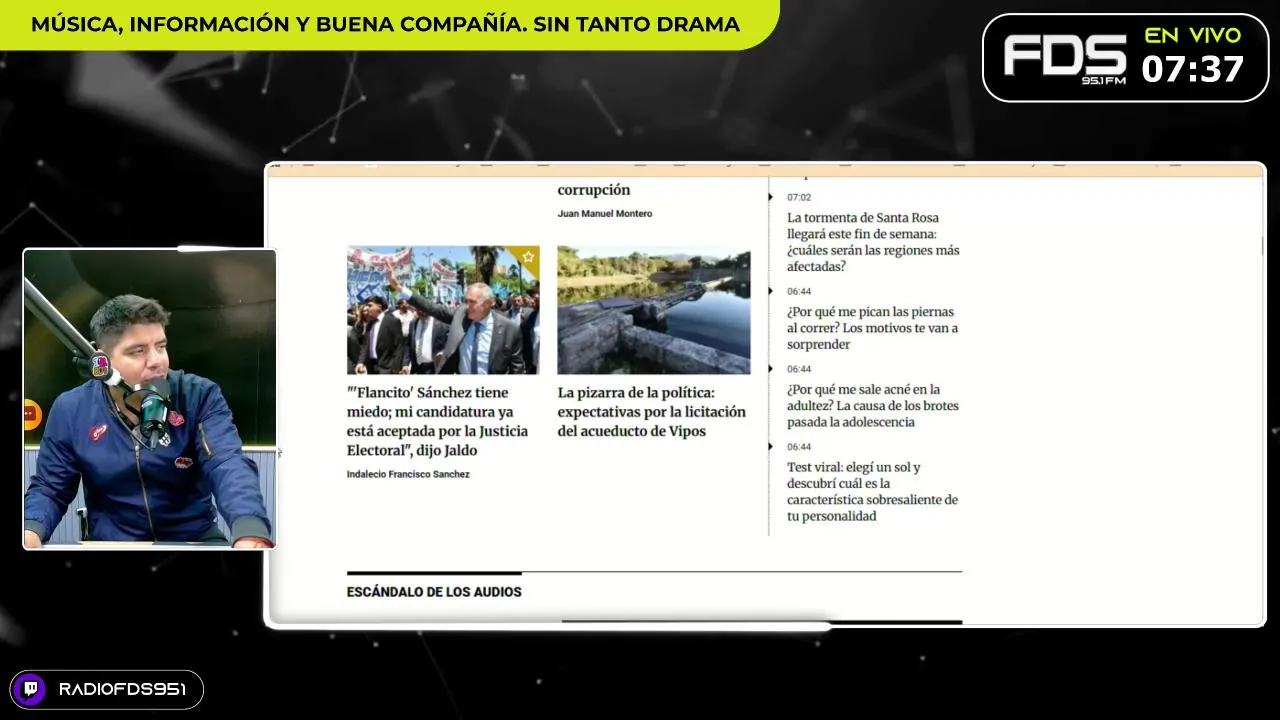1280x720 pixels.
Task: Click the Twitch logo icon
Action: coord(29,690)
